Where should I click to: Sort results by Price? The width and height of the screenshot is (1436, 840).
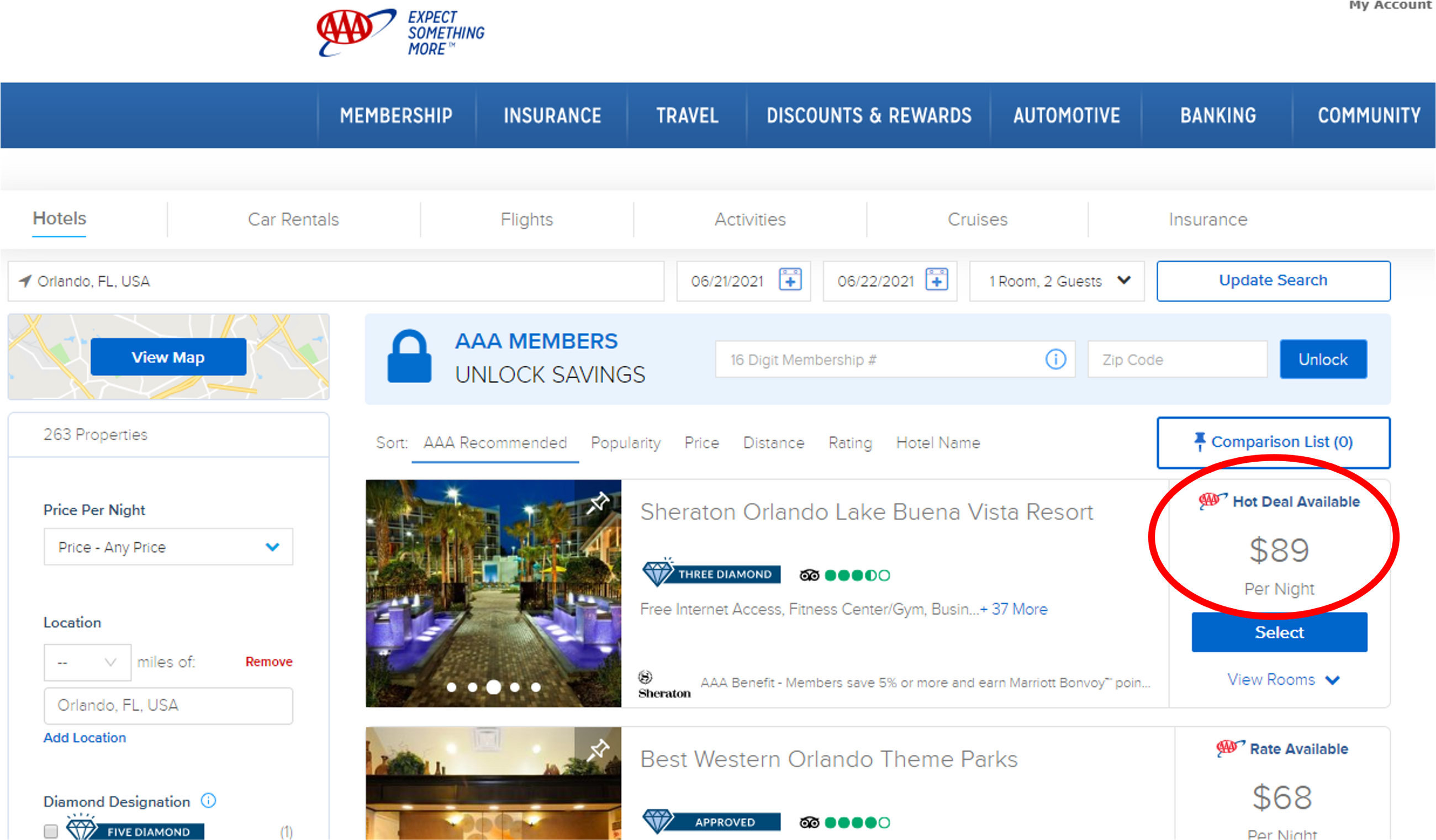point(701,443)
